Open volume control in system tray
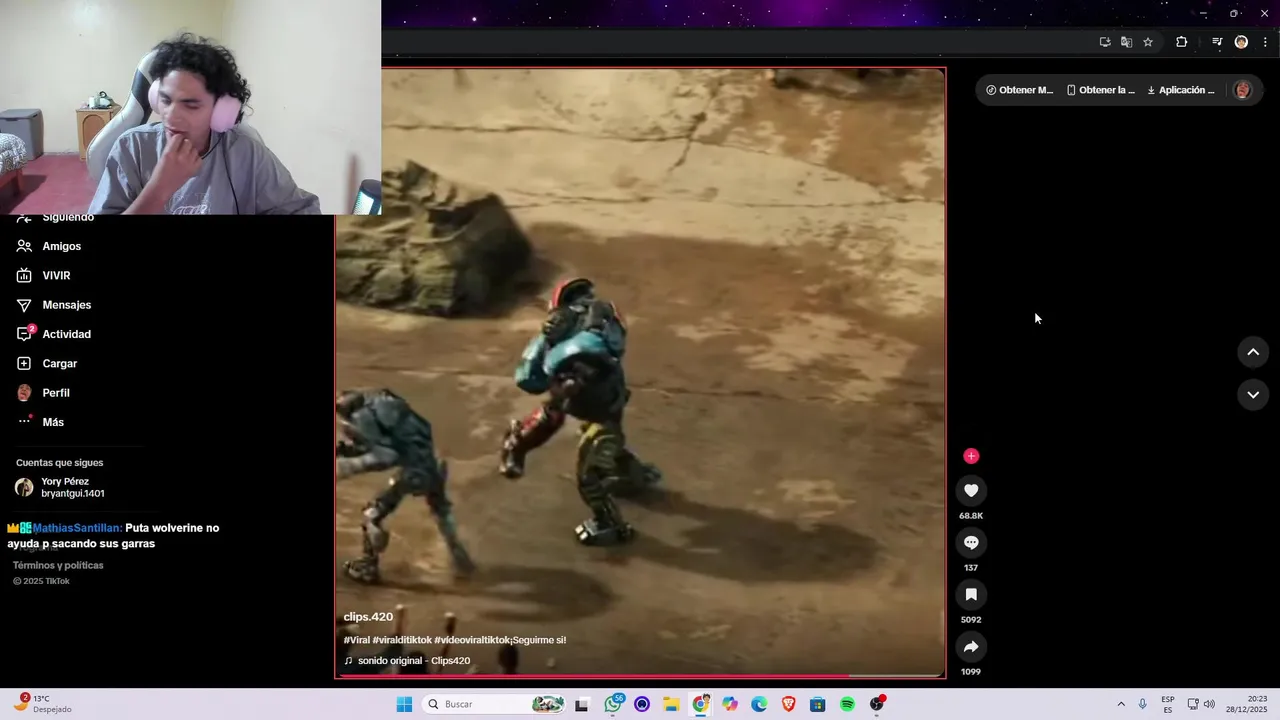1280x720 pixels. pos(1209,704)
